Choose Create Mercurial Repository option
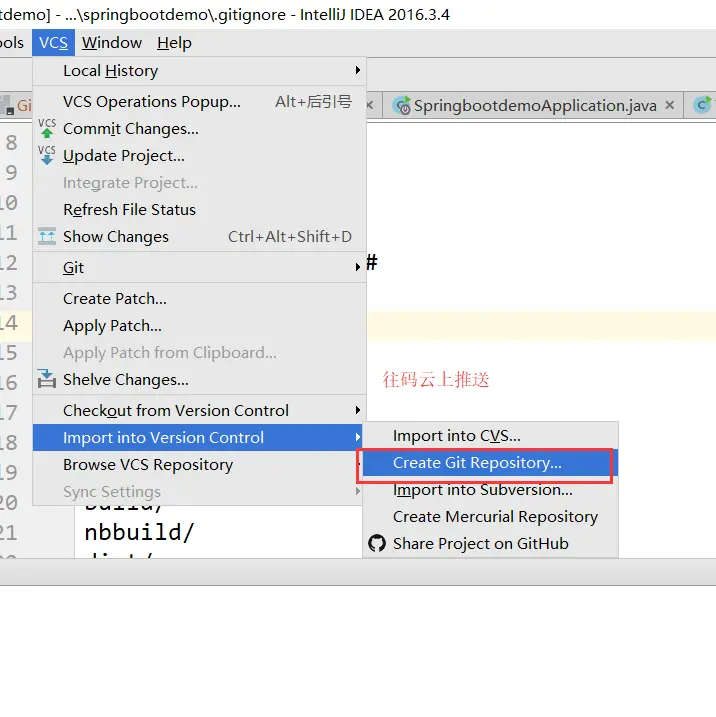Screen dimensions: 716x717 490,517
